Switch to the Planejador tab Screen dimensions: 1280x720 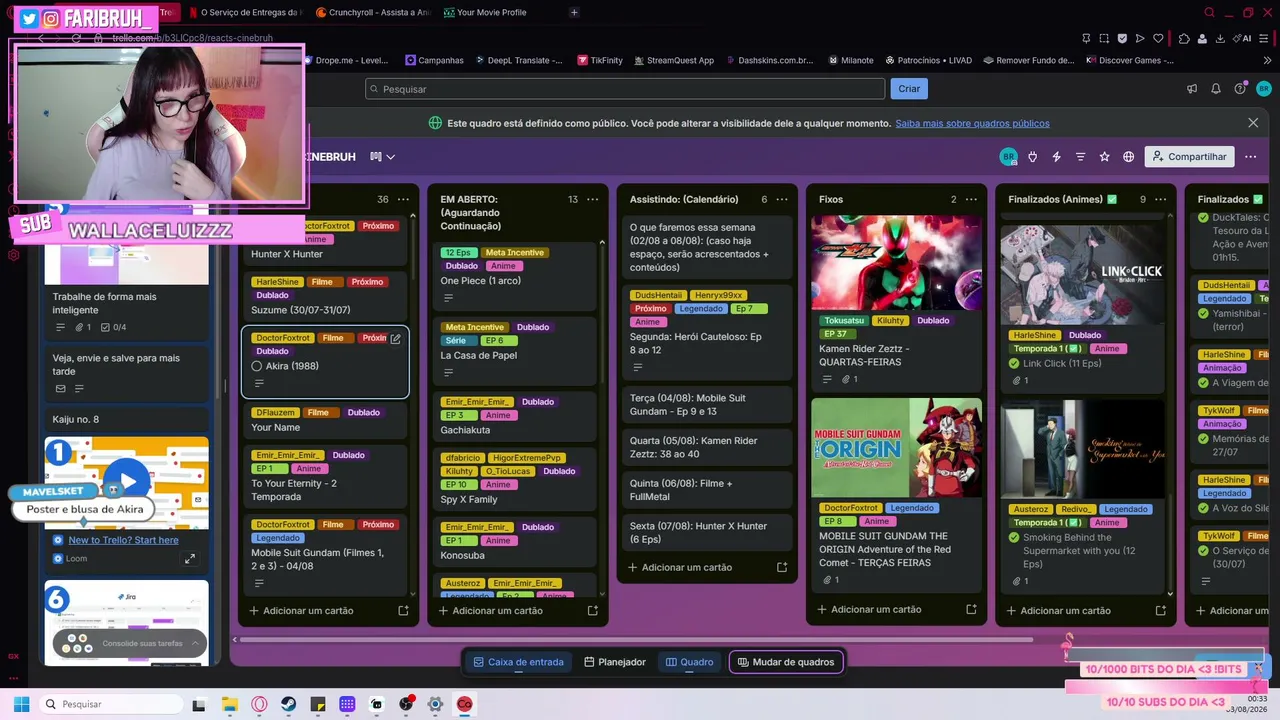click(615, 662)
